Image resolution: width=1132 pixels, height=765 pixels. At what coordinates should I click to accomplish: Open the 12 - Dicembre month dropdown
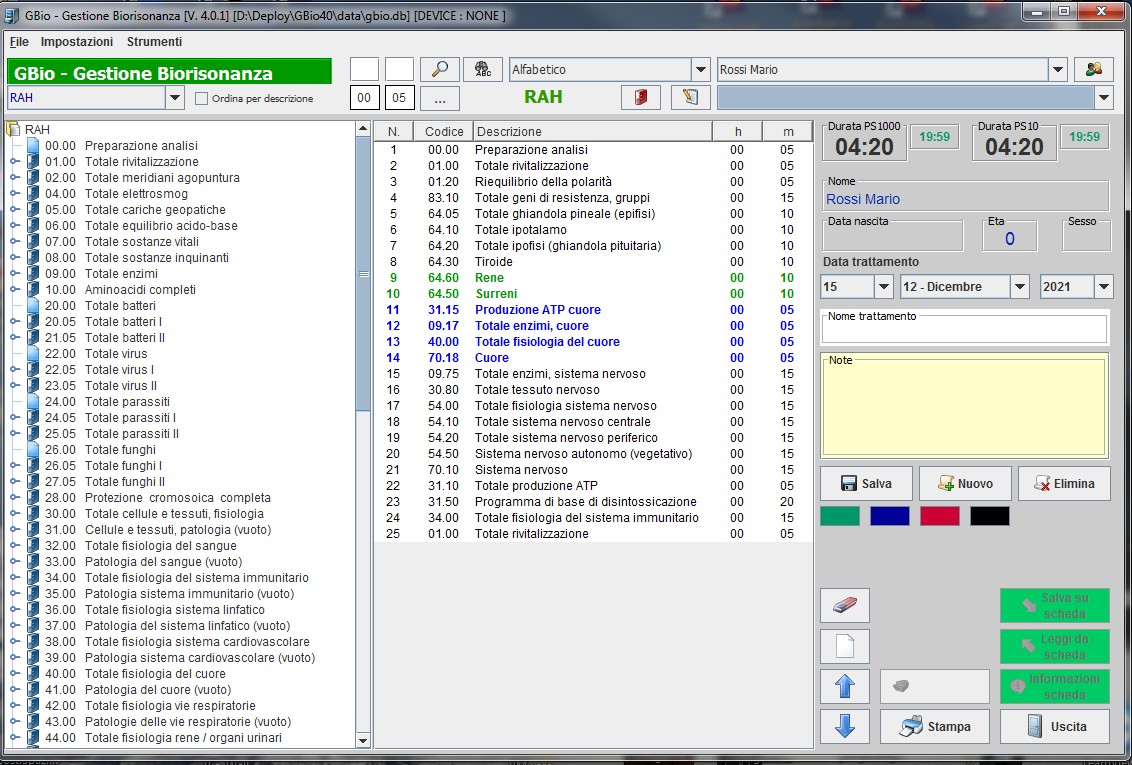[1018, 287]
